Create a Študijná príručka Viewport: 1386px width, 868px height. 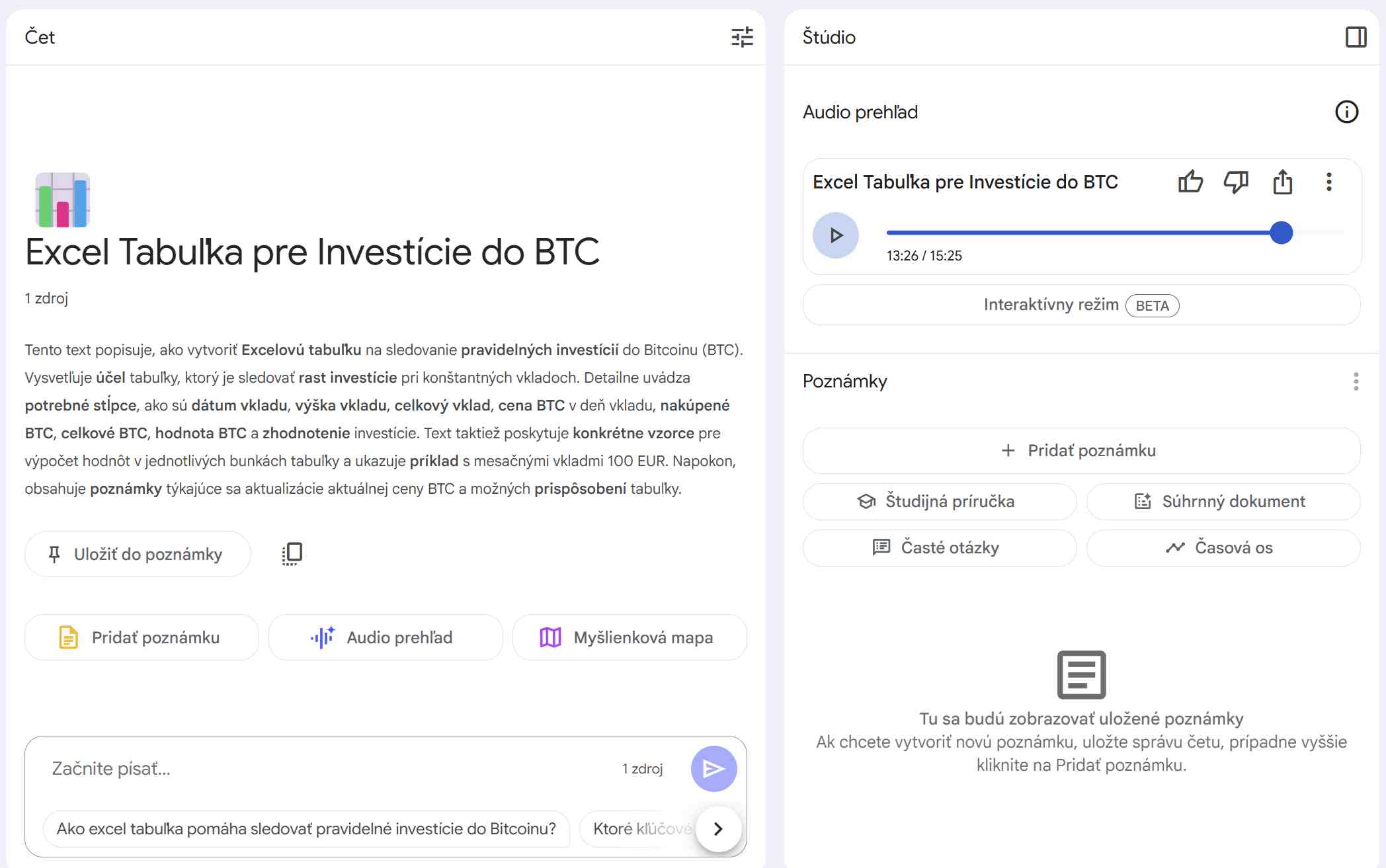point(939,501)
